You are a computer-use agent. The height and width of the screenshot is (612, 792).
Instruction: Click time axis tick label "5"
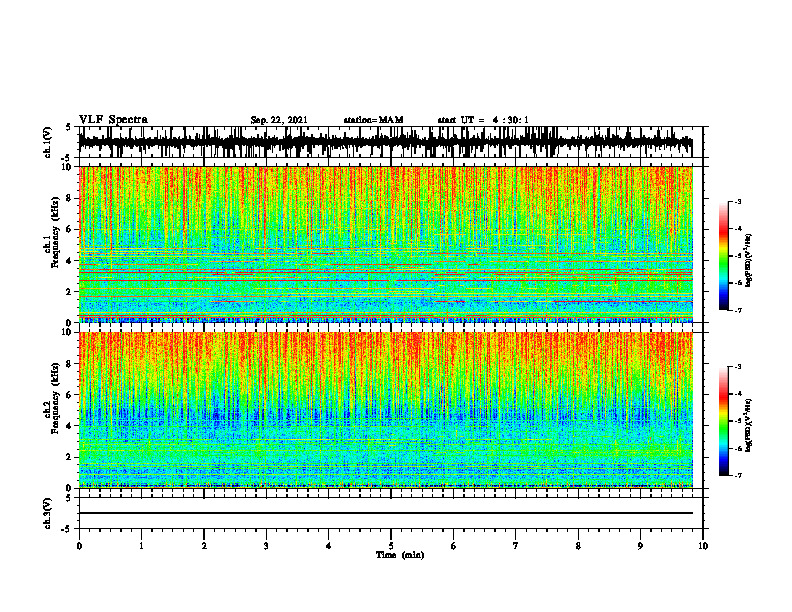(x=391, y=546)
